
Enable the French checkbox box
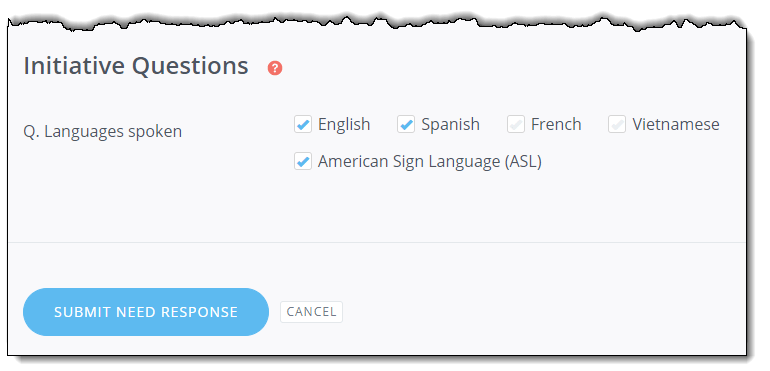click(516, 124)
